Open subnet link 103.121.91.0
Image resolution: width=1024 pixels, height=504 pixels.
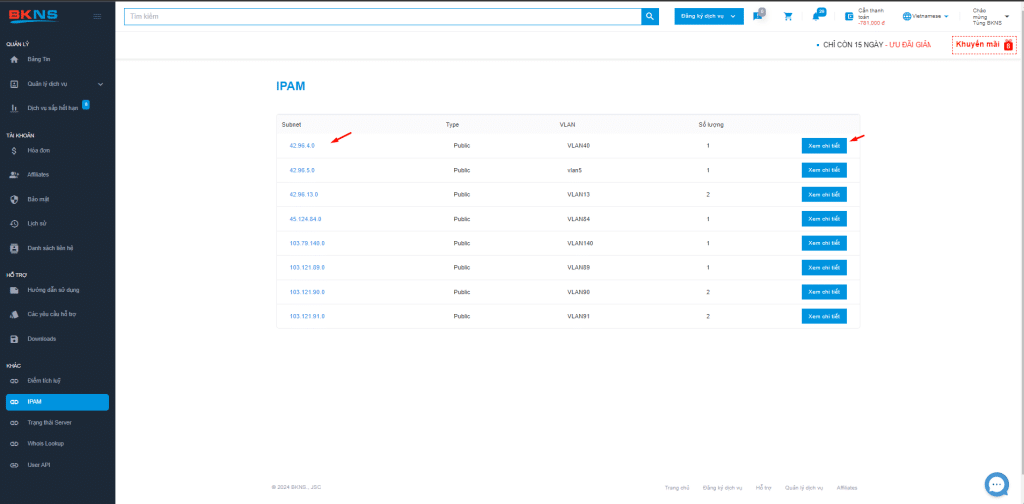307,316
